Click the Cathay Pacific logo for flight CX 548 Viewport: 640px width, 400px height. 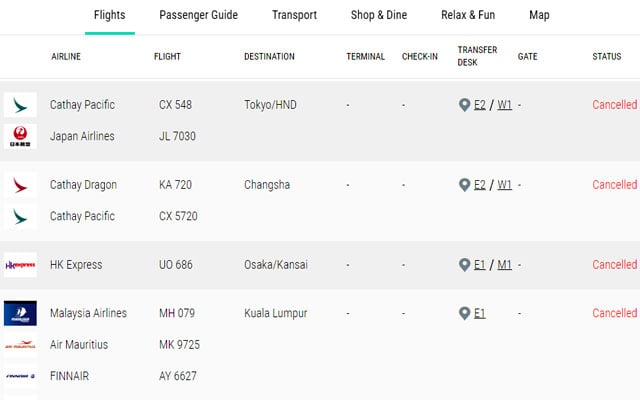pyautogui.click(x=20, y=105)
